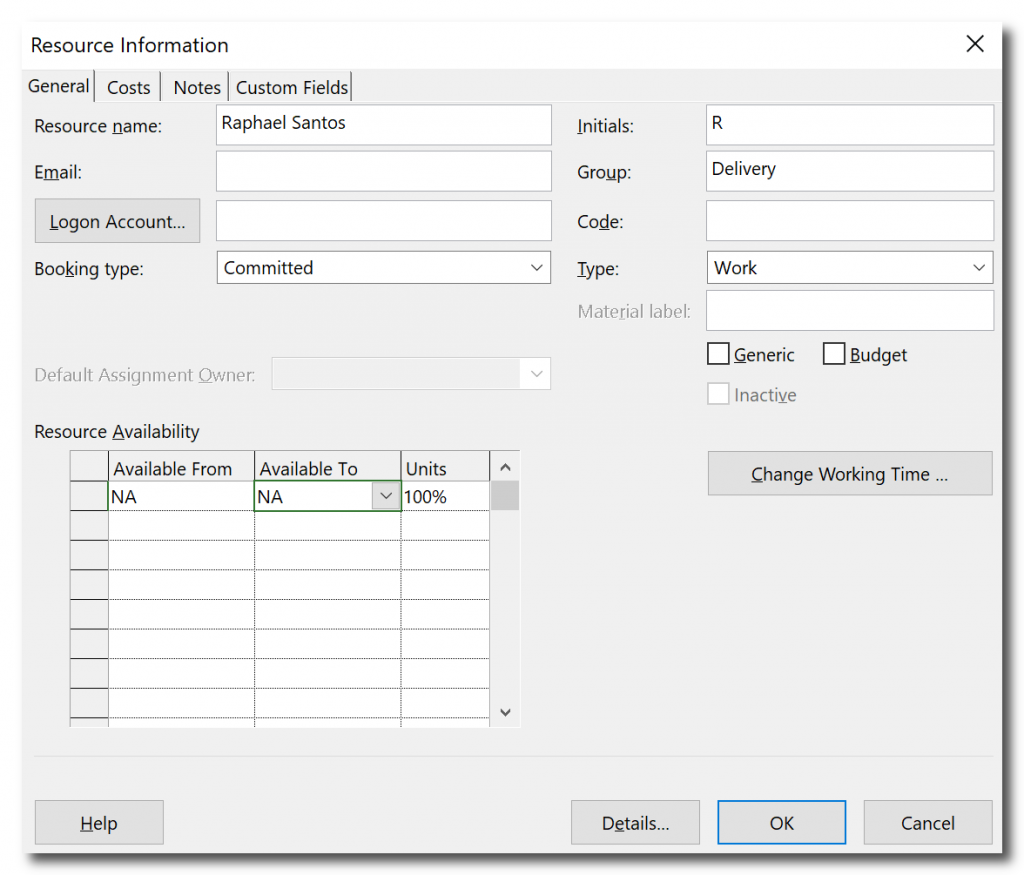Click the Code input field
The width and height of the screenshot is (1024, 875).
(x=850, y=221)
